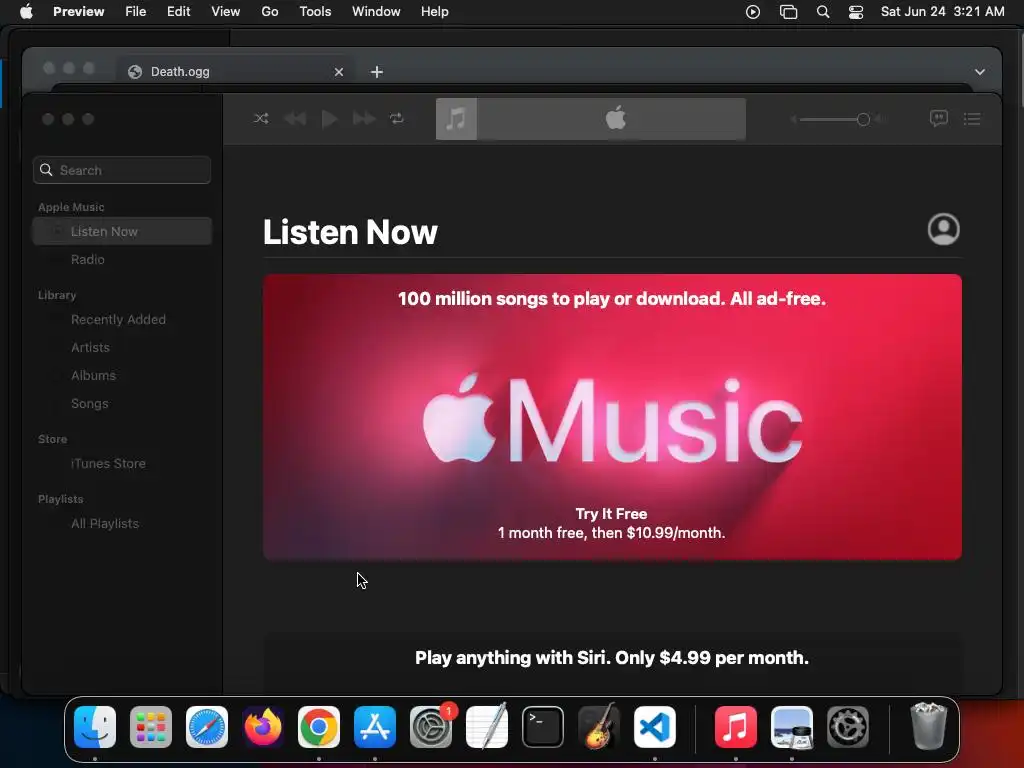Open All Playlists
This screenshot has height=768, width=1024.
click(x=104, y=524)
